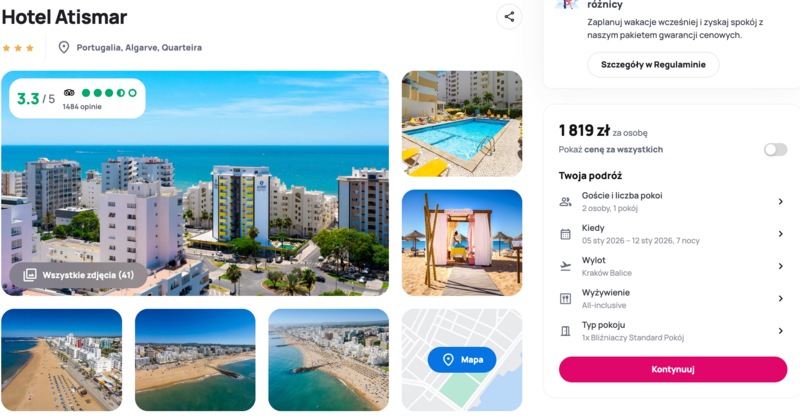Open the beach massage tent photo
The height and width of the screenshot is (420, 800).
(462, 243)
